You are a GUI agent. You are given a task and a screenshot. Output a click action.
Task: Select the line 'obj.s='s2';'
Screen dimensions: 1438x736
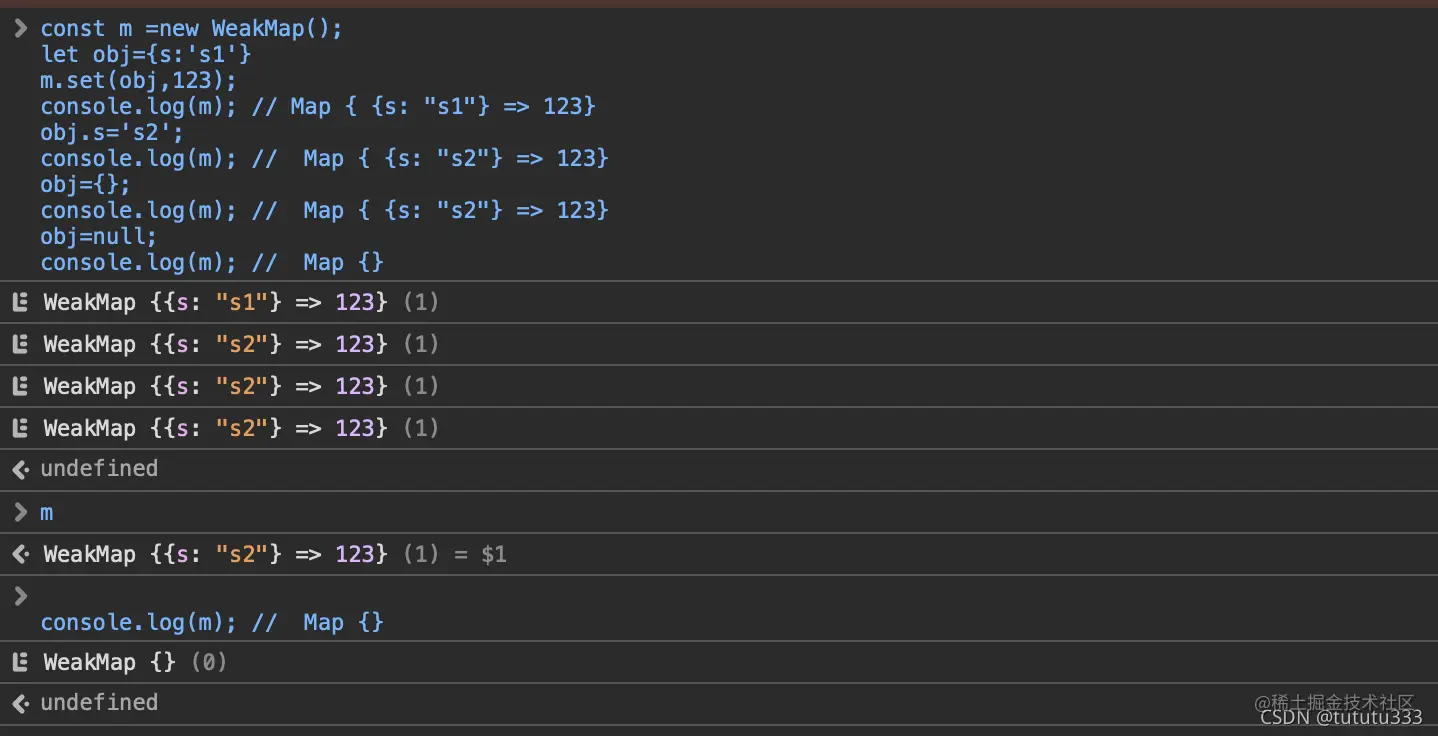(112, 132)
